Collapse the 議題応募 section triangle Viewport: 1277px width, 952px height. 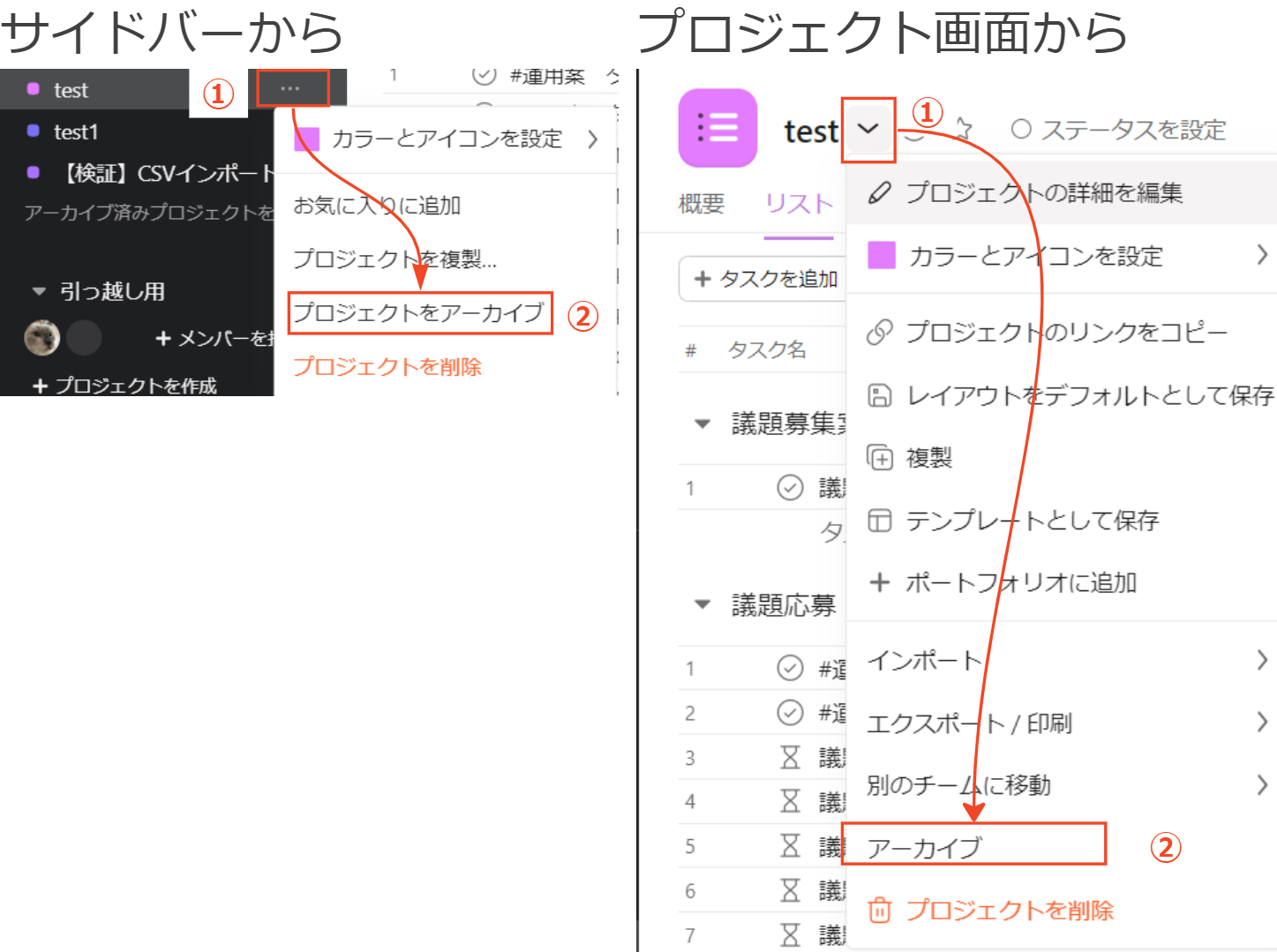point(702,604)
